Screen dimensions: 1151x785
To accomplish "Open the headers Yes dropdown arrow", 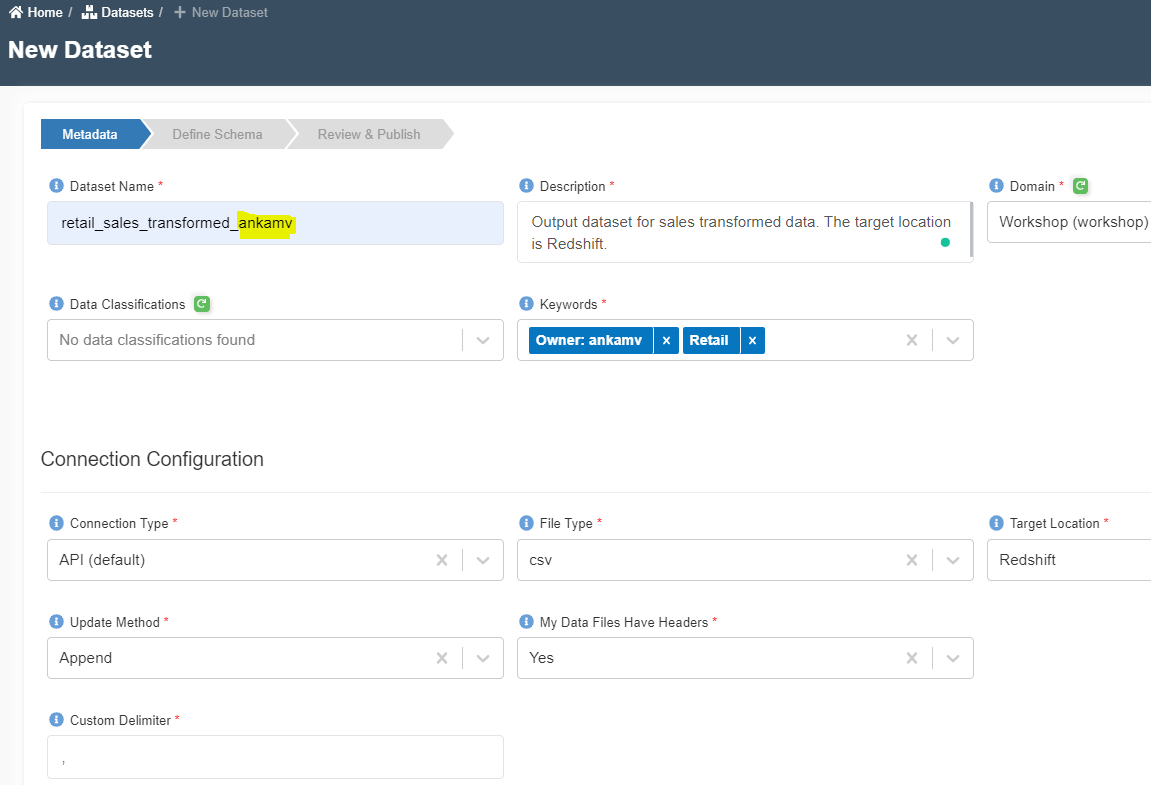I will [x=953, y=658].
